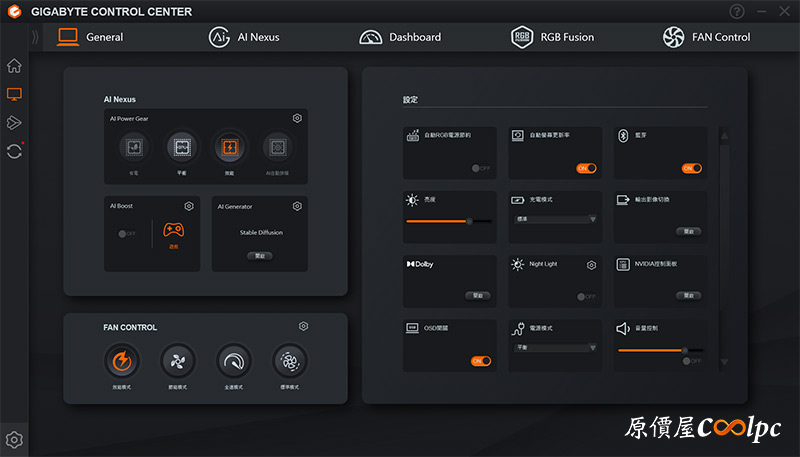Open the AI Boost settings gear
The height and width of the screenshot is (457, 800).
pos(189,206)
